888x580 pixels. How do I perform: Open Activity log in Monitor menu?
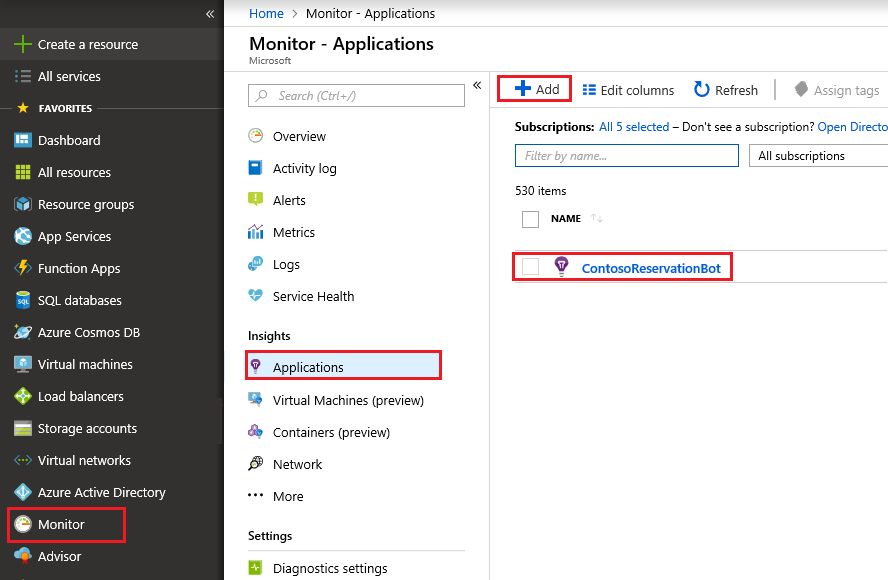[304, 168]
